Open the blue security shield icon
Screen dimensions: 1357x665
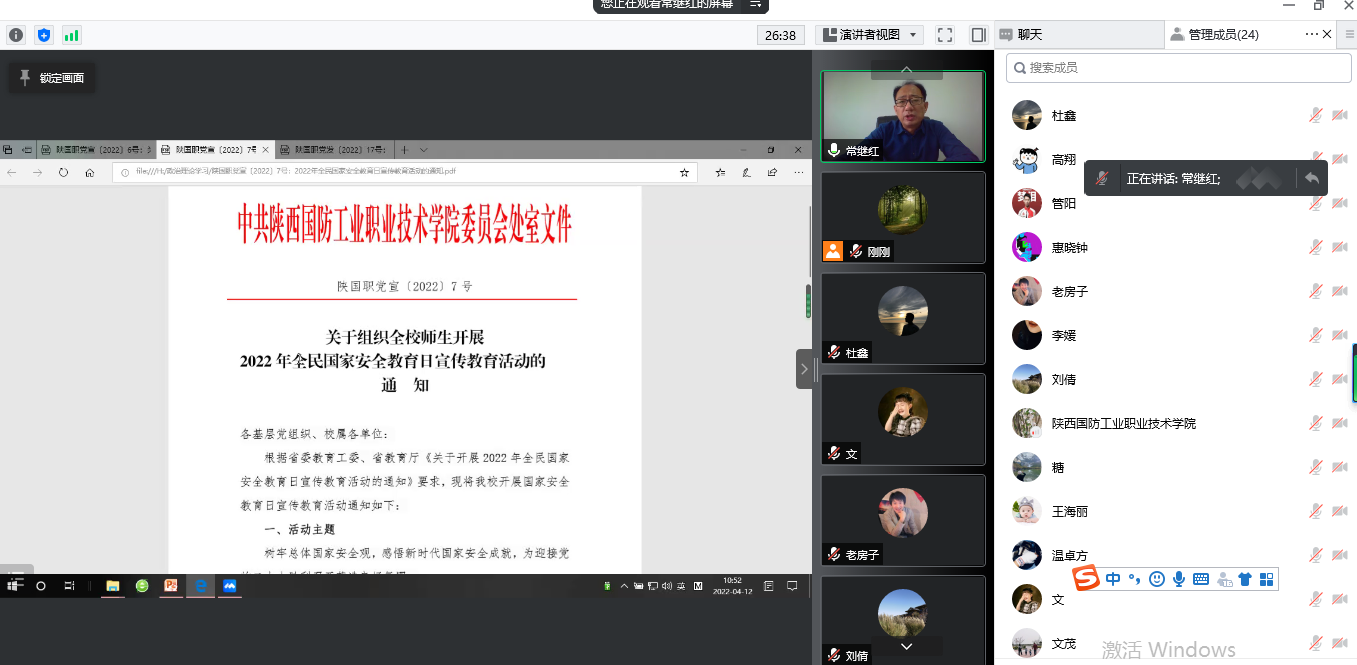coord(44,35)
